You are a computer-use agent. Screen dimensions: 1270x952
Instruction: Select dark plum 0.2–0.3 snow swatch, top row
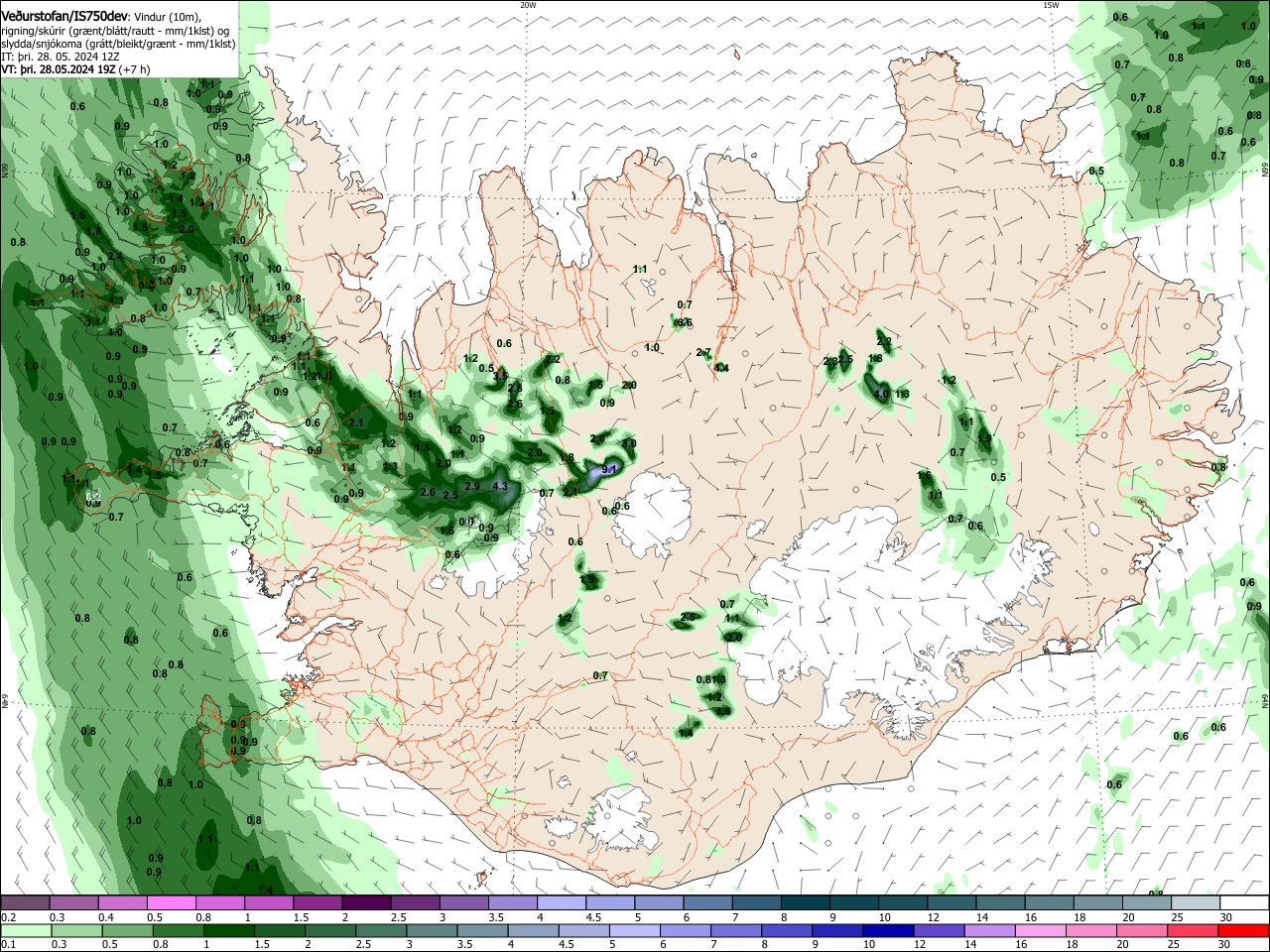pyautogui.click(x=24, y=903)
